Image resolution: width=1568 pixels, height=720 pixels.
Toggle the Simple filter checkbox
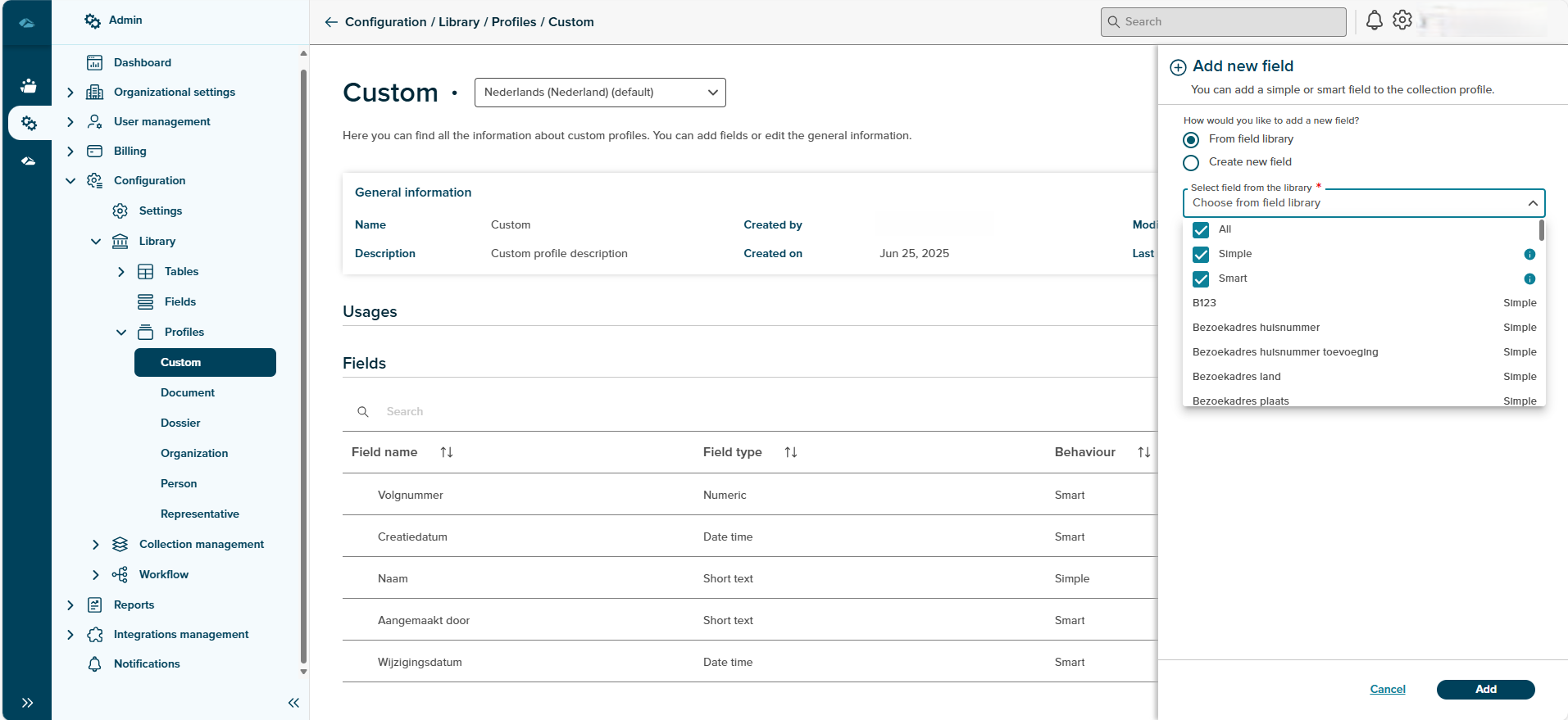(1201, 255)
